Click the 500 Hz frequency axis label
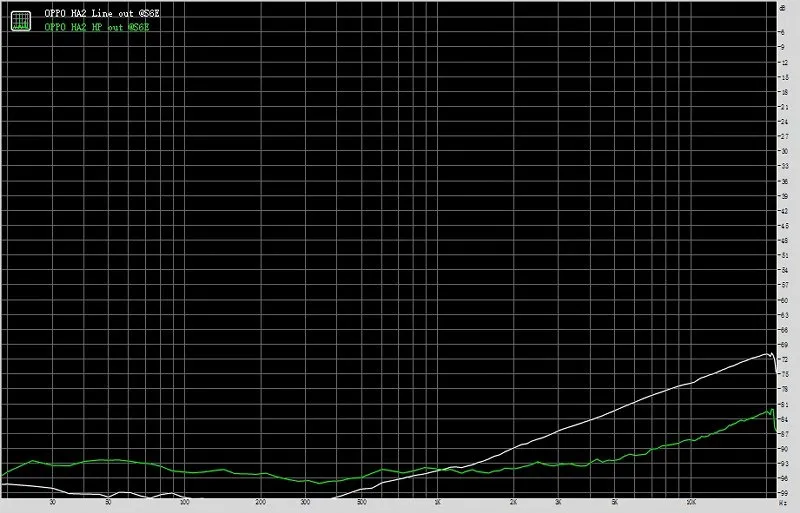 [362, 502]
